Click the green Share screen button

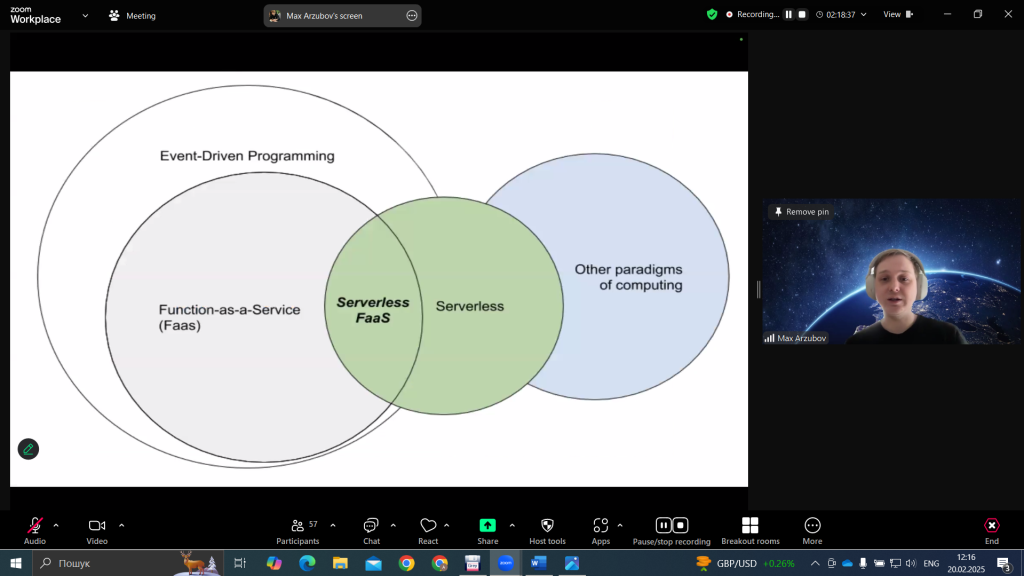[487, 526]
